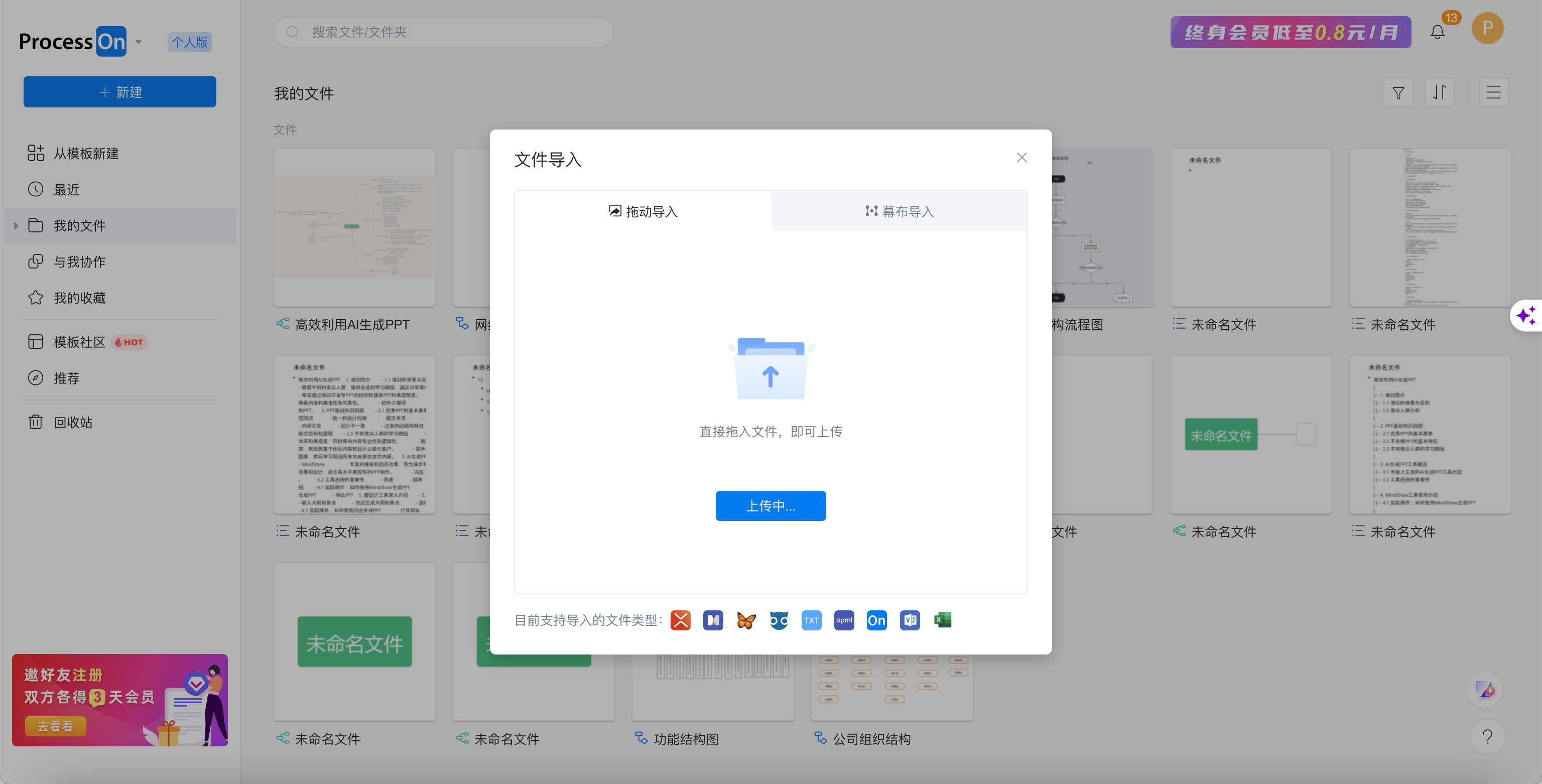Click the 最近 clock icon
This screenshot has width=1542, height=784.
(36, 189)
